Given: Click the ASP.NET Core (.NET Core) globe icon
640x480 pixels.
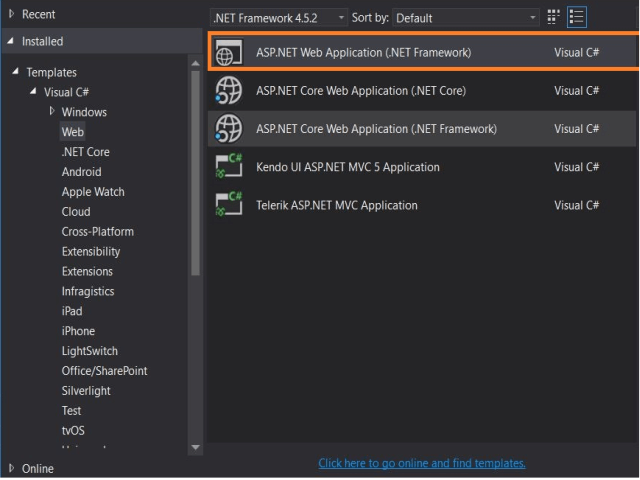Looking at the screenshot, I should (228, 91).
